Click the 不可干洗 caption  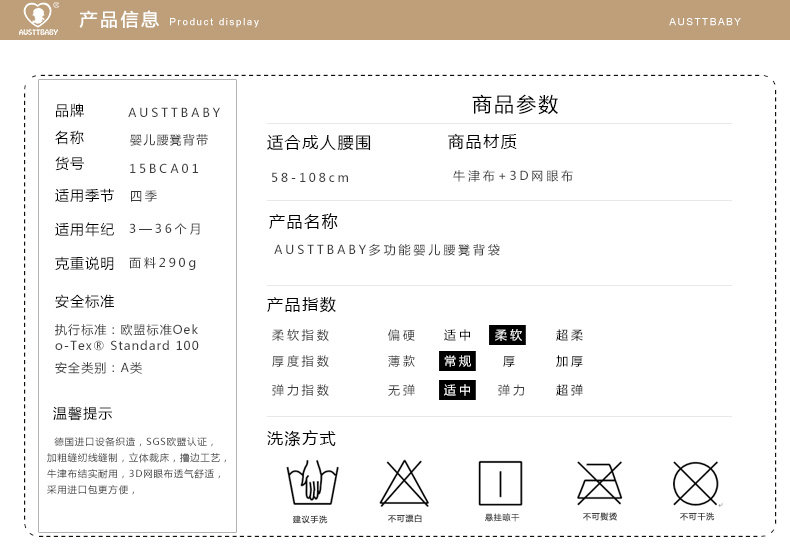697,516
